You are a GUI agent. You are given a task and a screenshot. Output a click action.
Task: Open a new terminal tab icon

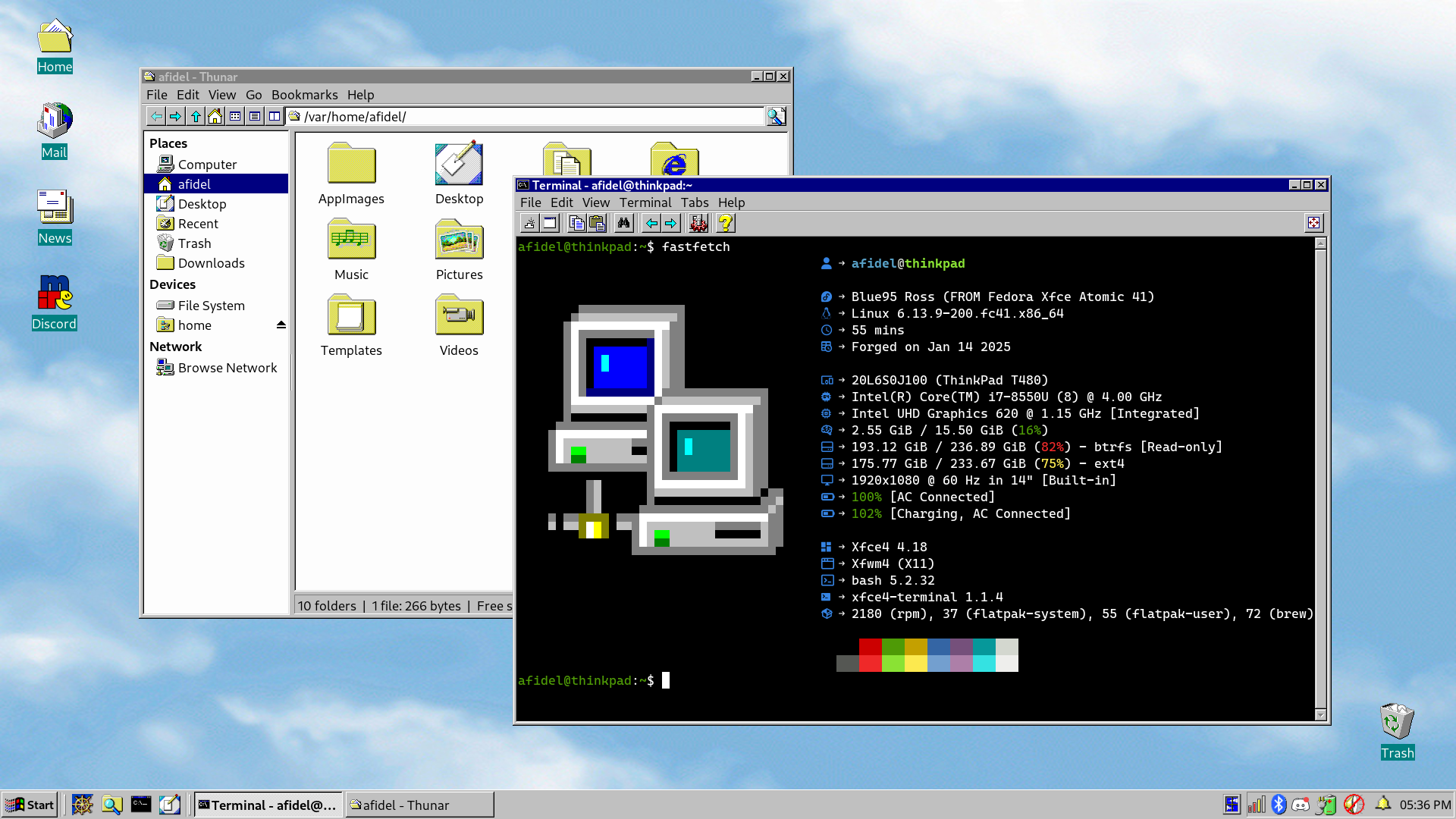530,223
